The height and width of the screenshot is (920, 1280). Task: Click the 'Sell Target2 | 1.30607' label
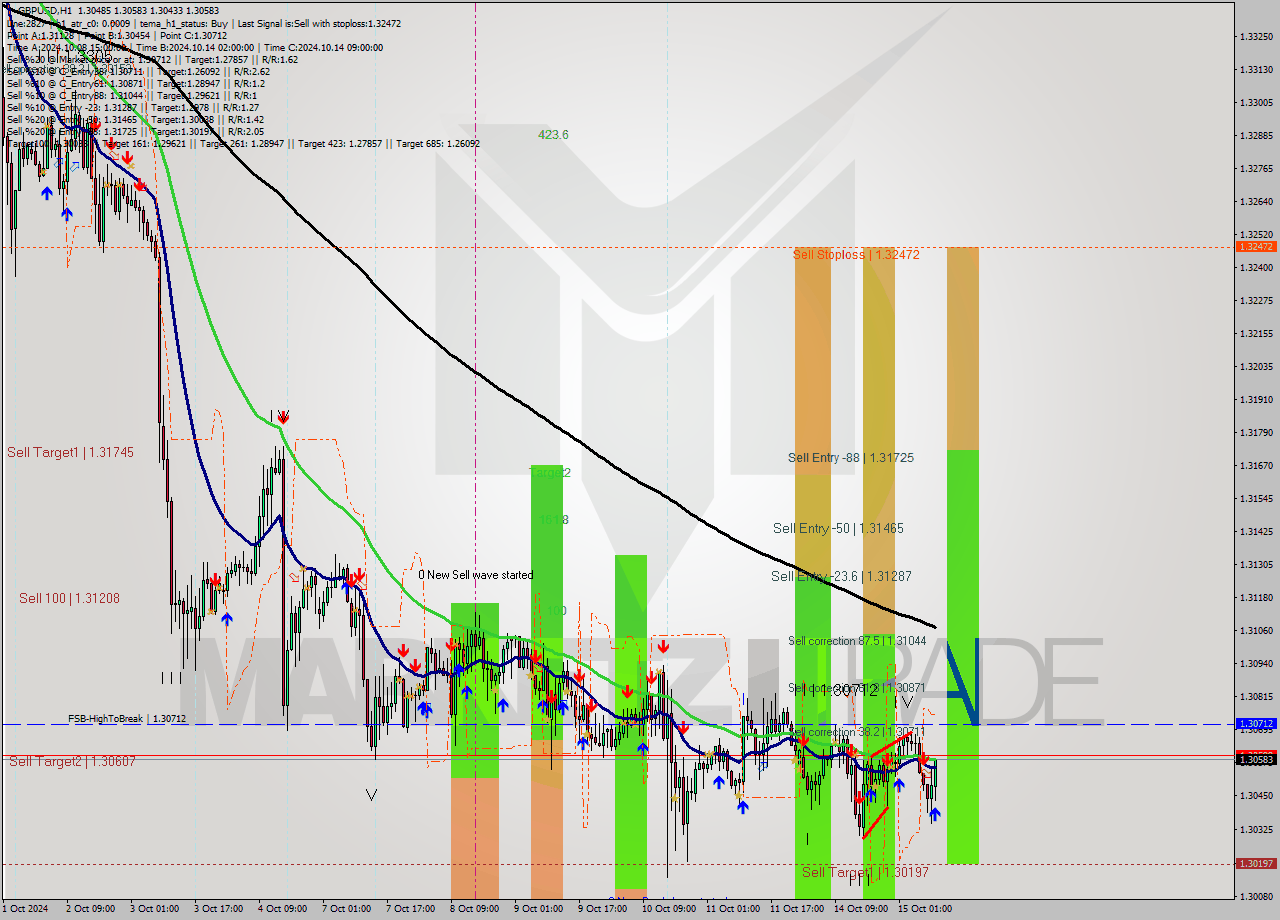click(72, 762)
